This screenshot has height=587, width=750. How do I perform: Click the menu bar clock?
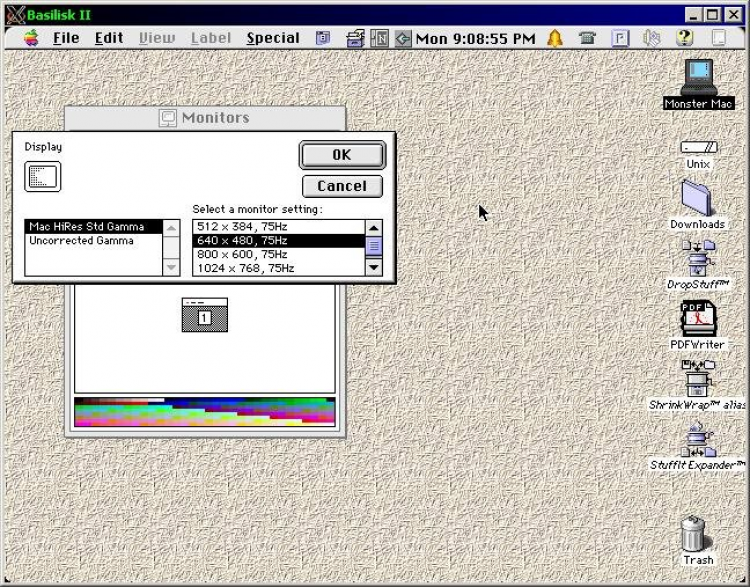click(475, 39)
